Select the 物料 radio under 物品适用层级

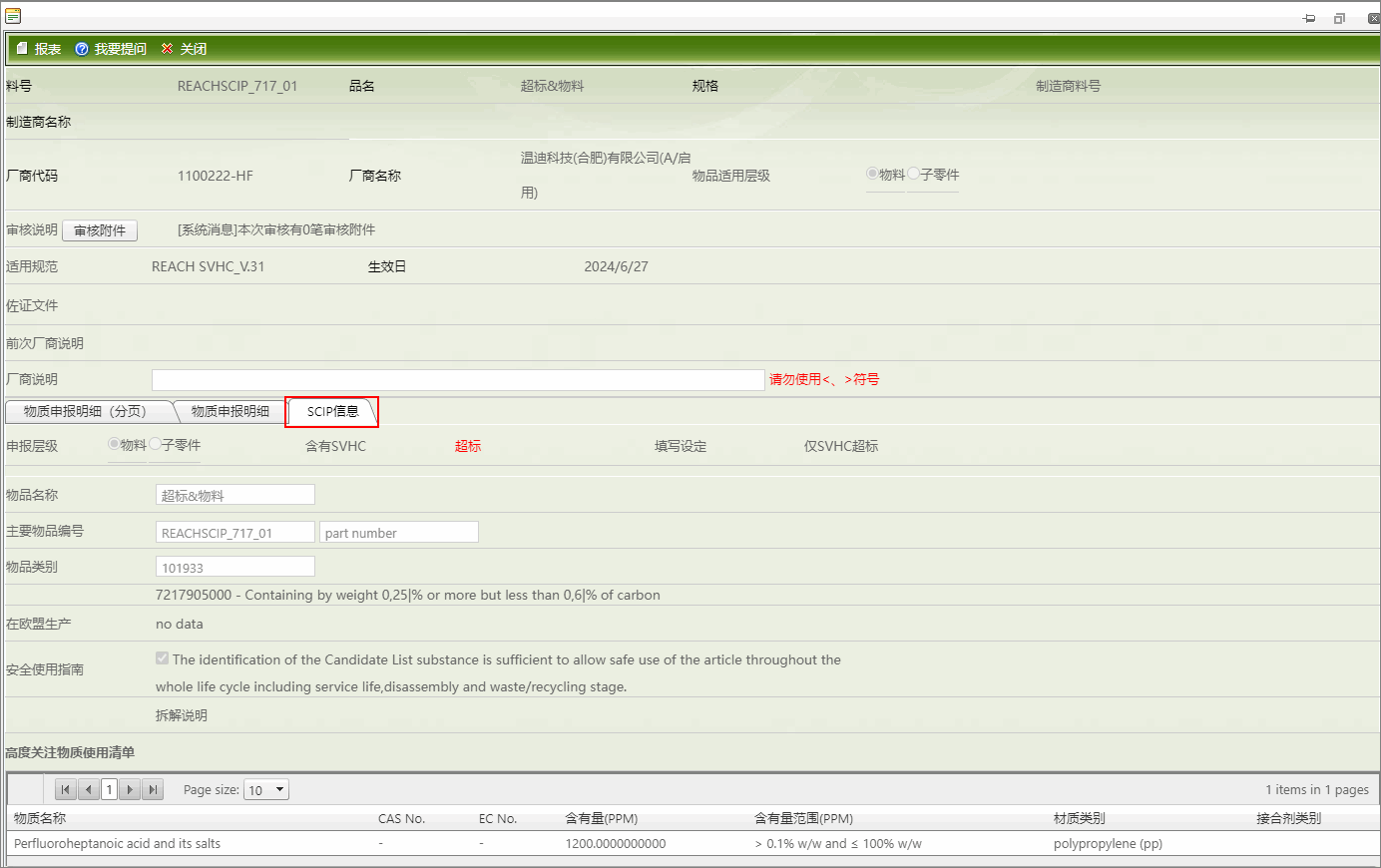point(872,174)
